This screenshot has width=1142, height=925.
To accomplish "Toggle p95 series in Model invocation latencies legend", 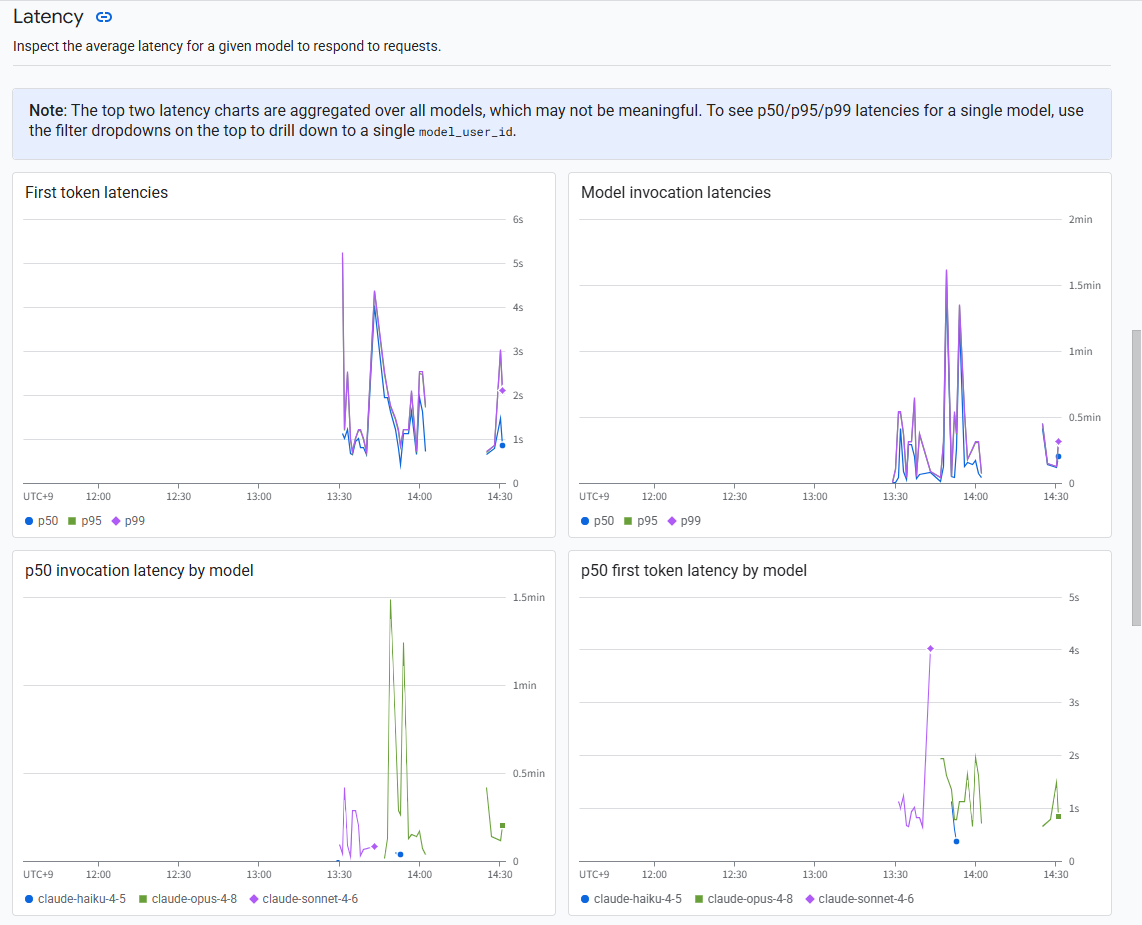I will (x=640, y=521).
